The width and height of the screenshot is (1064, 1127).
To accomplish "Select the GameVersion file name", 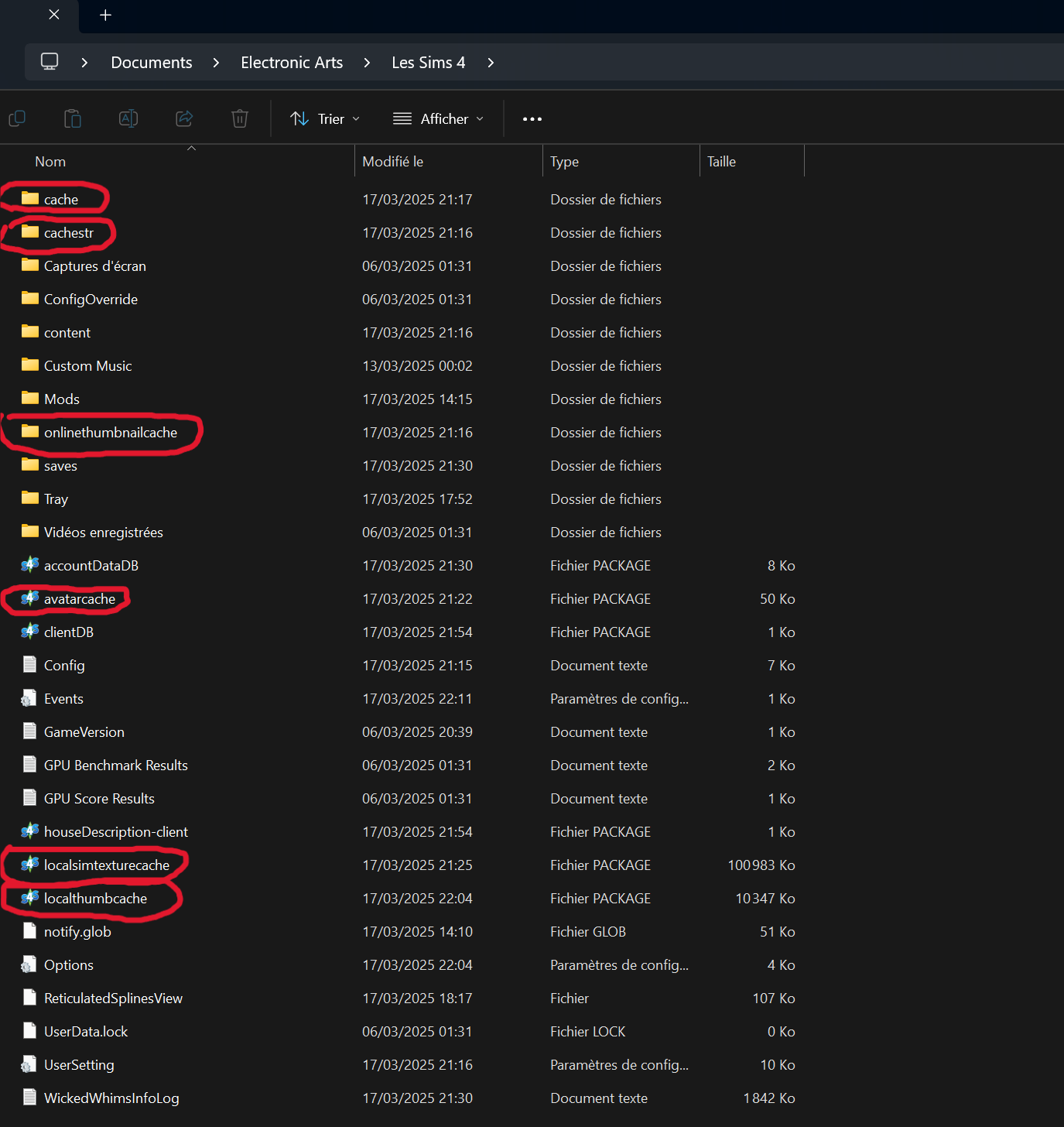I will coord(84,732).
